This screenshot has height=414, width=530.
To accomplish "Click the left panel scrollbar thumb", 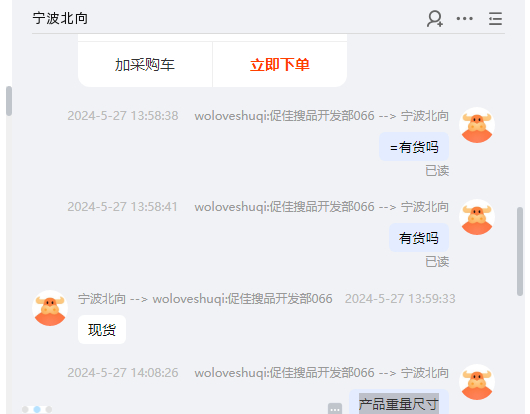I will [9, 101].
